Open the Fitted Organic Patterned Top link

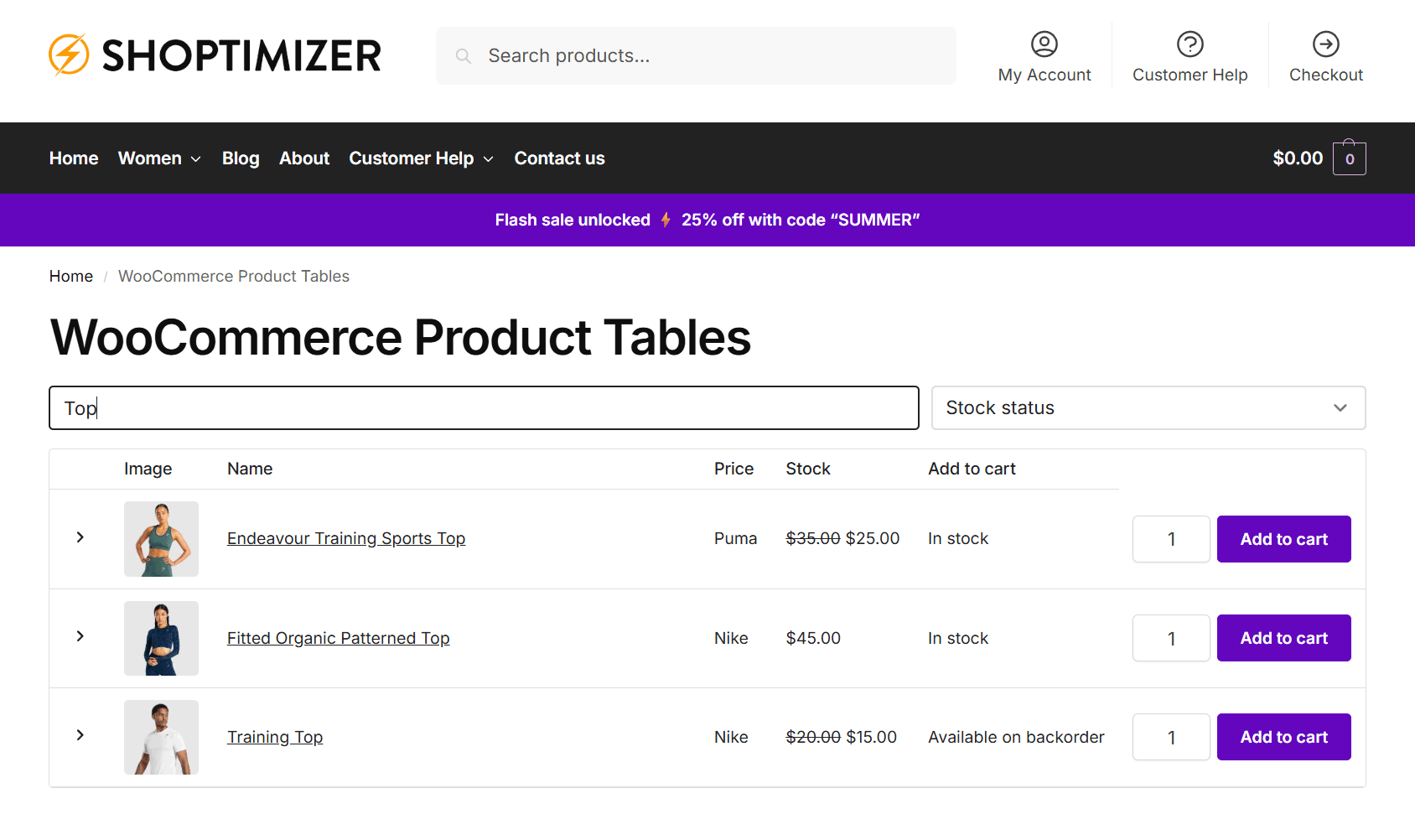click(x=338, y=637)
